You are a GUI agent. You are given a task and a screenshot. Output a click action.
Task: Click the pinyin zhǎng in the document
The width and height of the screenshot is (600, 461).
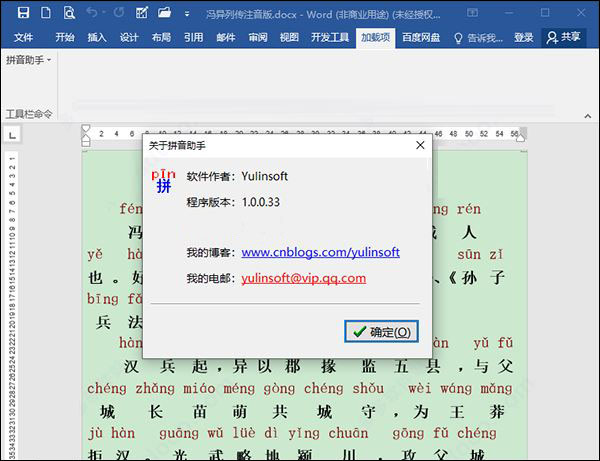[155, 389]
